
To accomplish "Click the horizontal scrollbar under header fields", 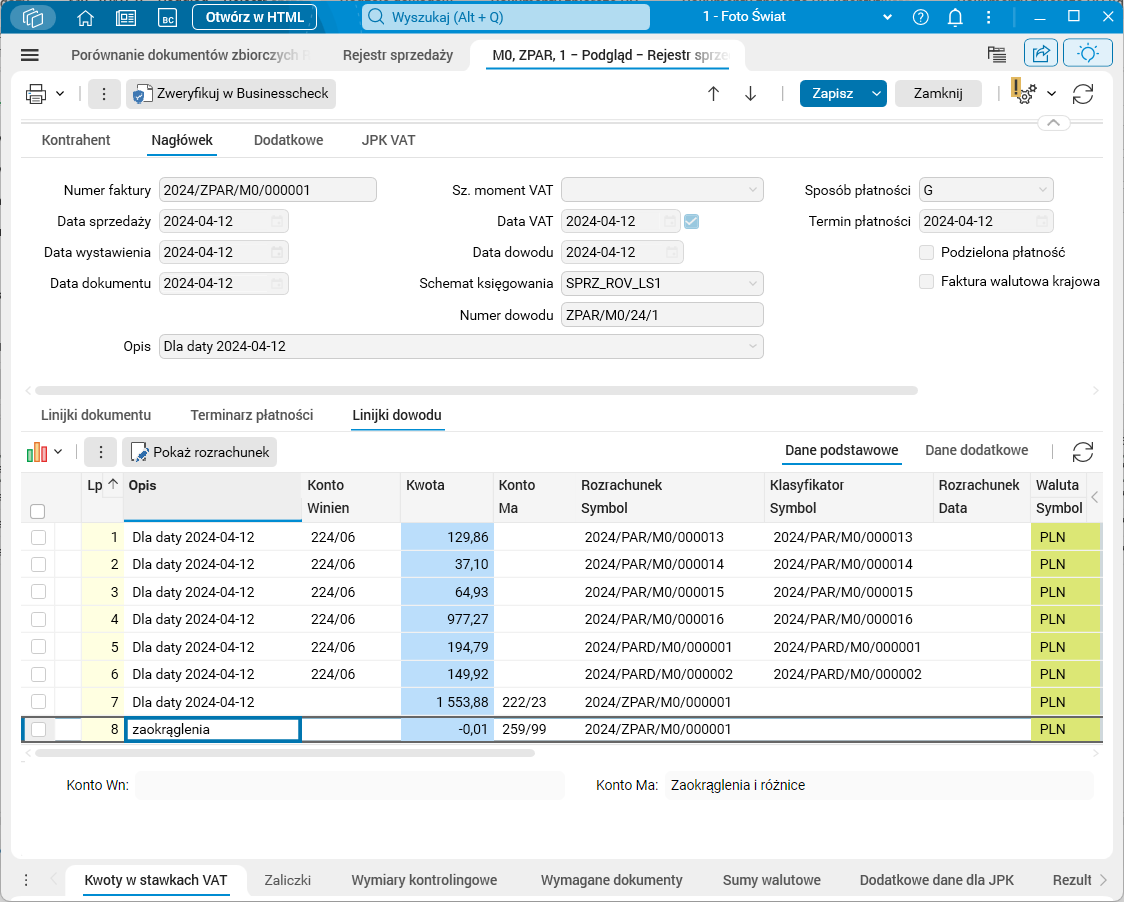I will tap(475, 391).
